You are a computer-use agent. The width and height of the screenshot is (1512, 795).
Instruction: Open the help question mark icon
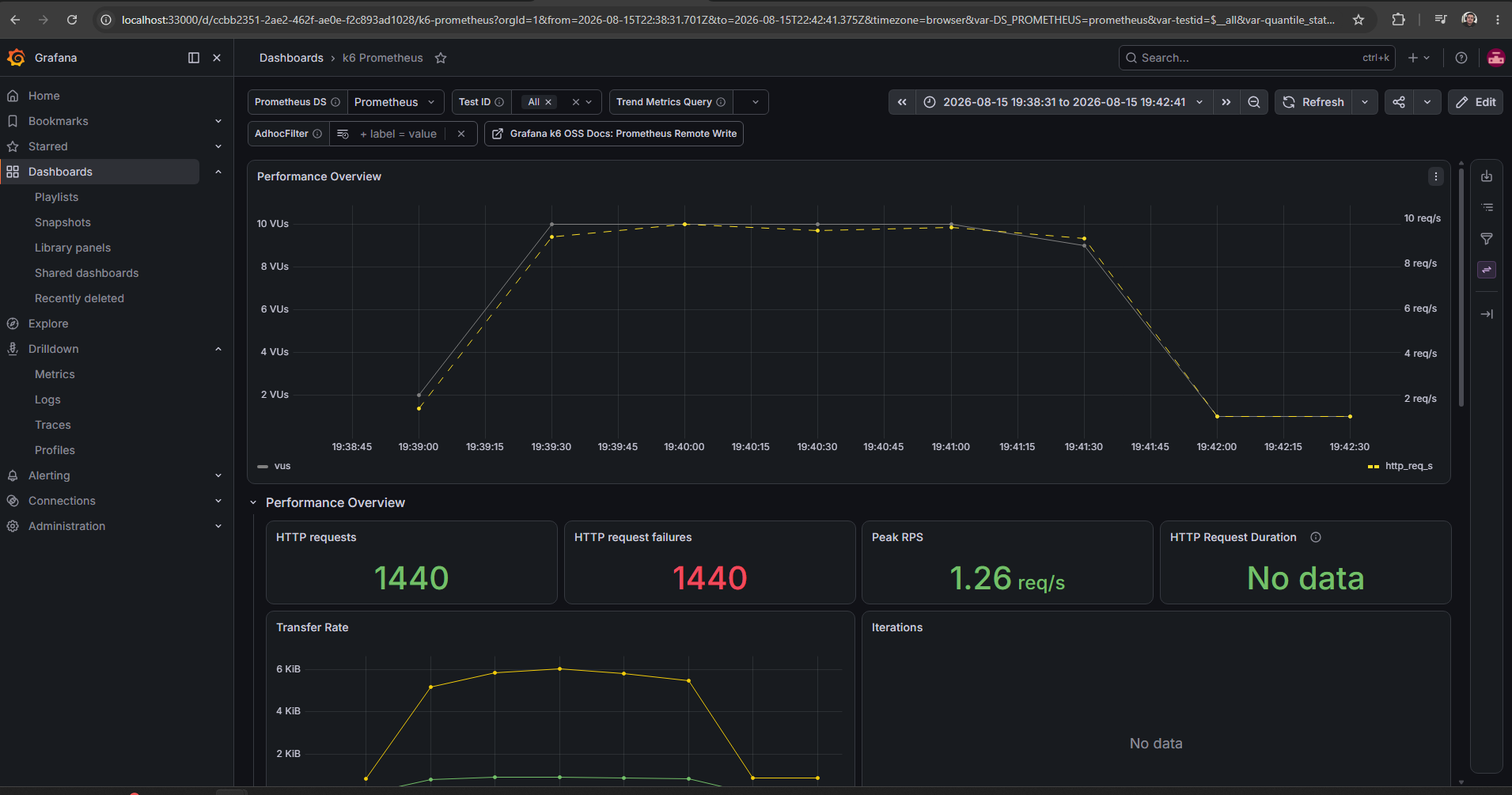[x=1461, y=58]
